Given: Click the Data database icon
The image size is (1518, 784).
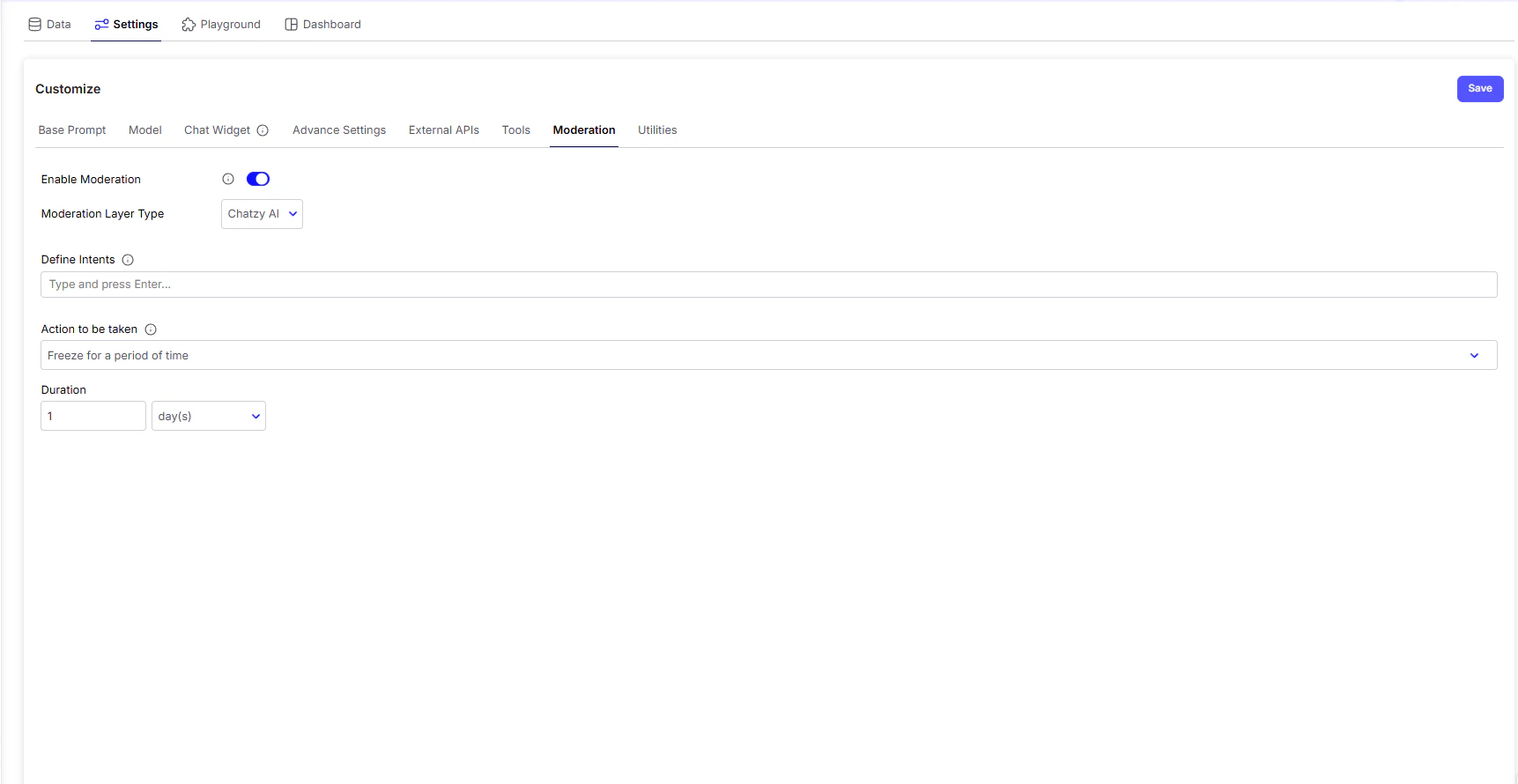Looking at the screenshot, I should click(35, 25).
